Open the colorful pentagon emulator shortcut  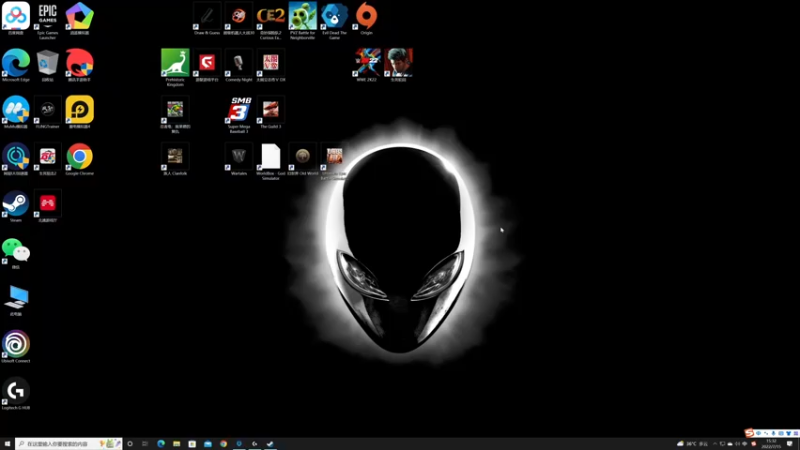coord(80,18)
